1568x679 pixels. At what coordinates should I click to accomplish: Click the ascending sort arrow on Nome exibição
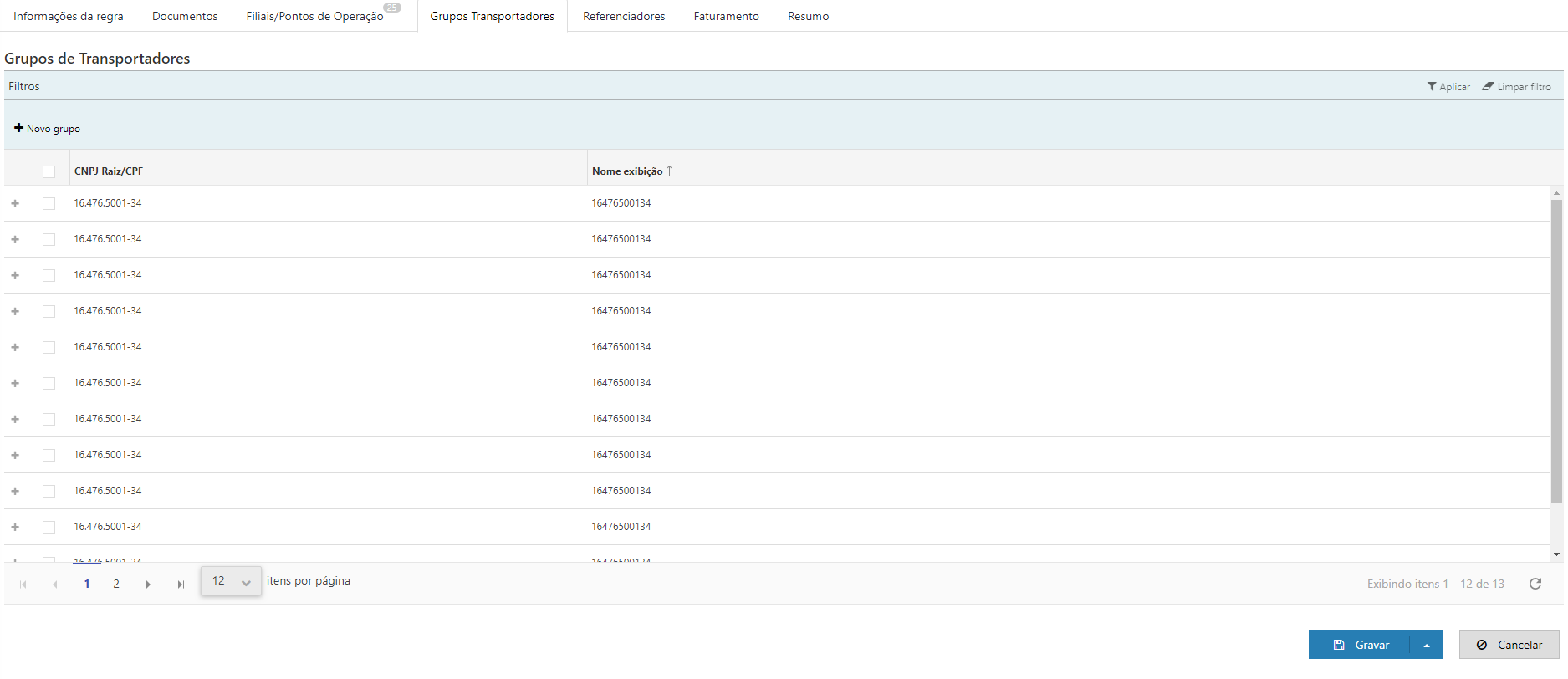[669, 171]
